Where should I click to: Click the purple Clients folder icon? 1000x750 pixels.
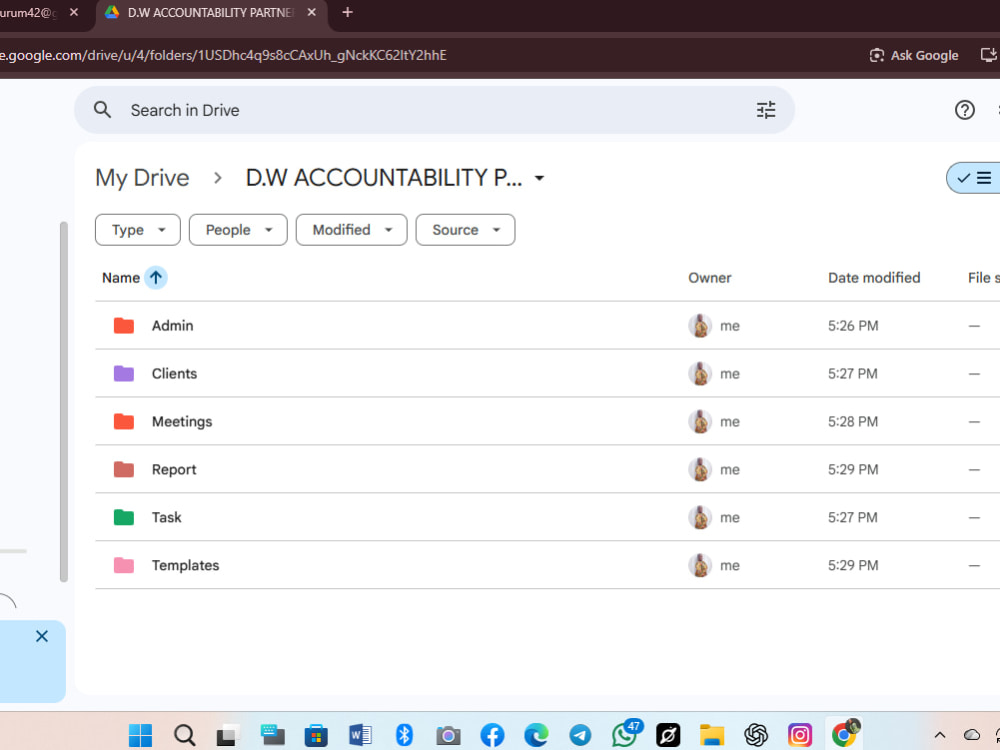coord(124,374)
